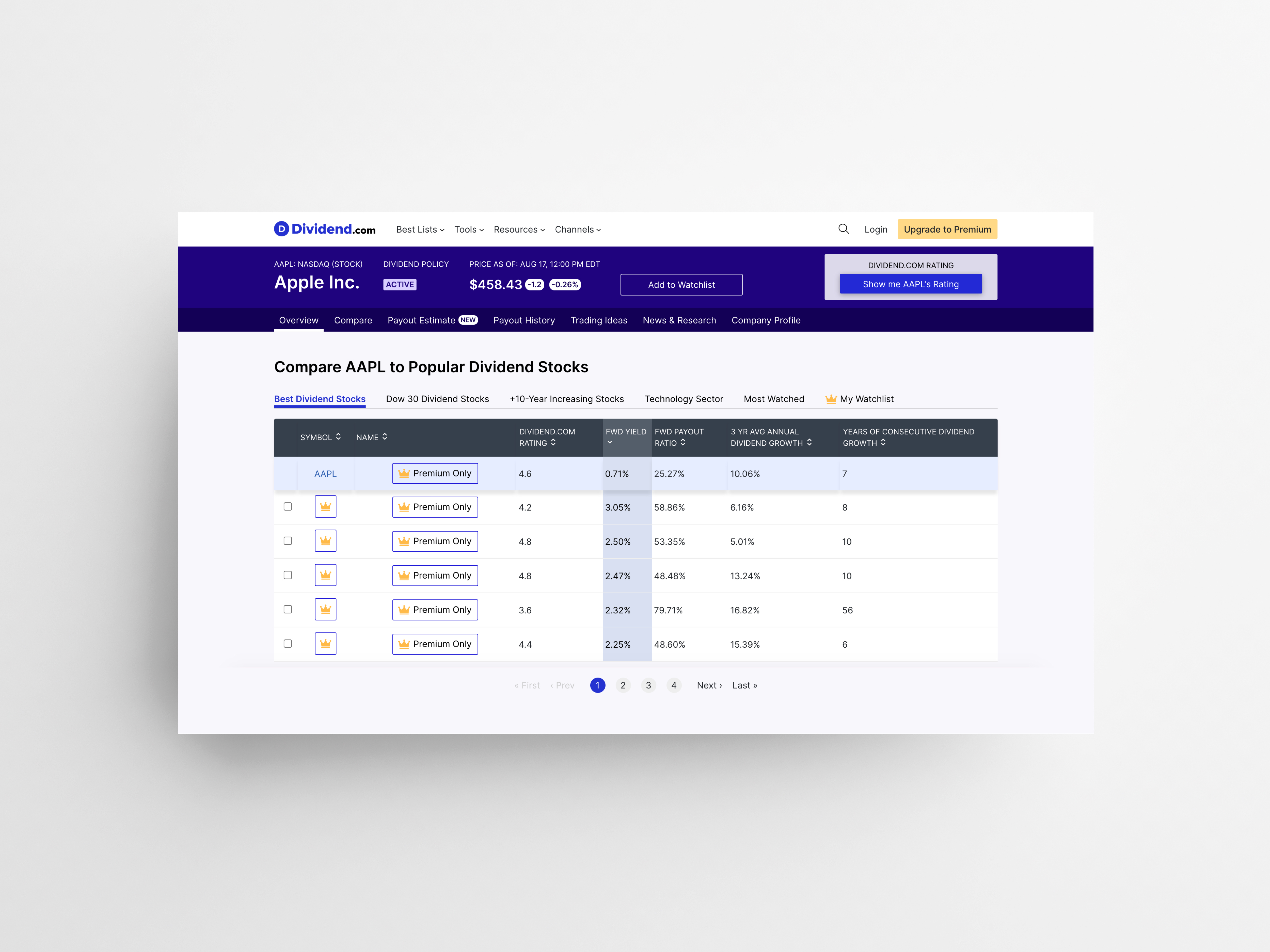This screenshot has height=952, width=1270.
Task: Click the -1.2 price change badge
Action: coord(534,285)
